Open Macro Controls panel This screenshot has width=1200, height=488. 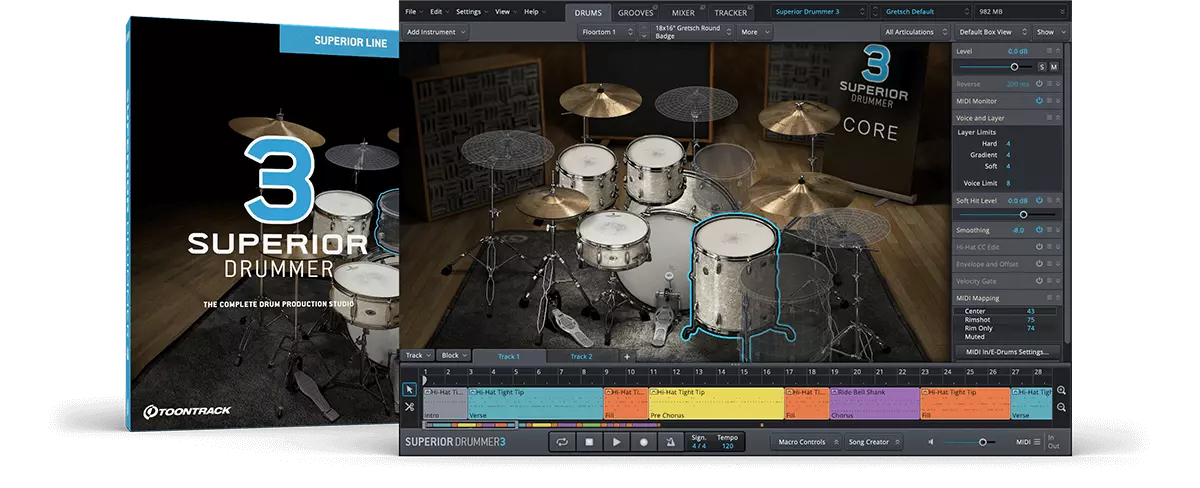click(806, 441)
